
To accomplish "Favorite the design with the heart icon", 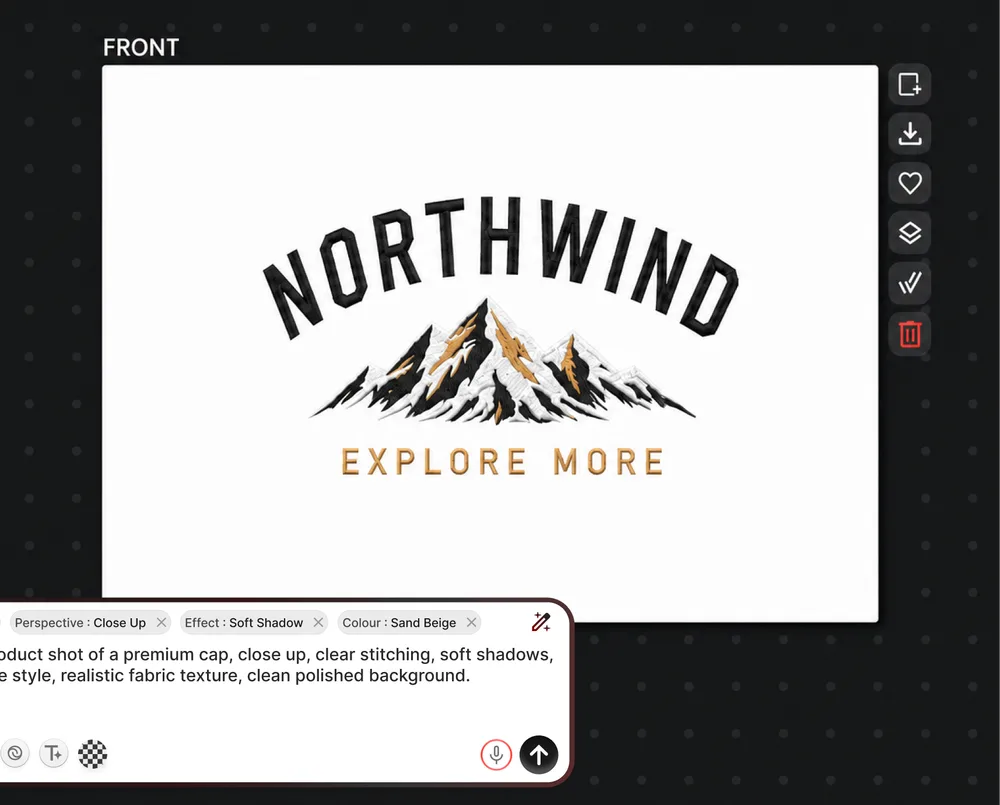I will 909,183.
